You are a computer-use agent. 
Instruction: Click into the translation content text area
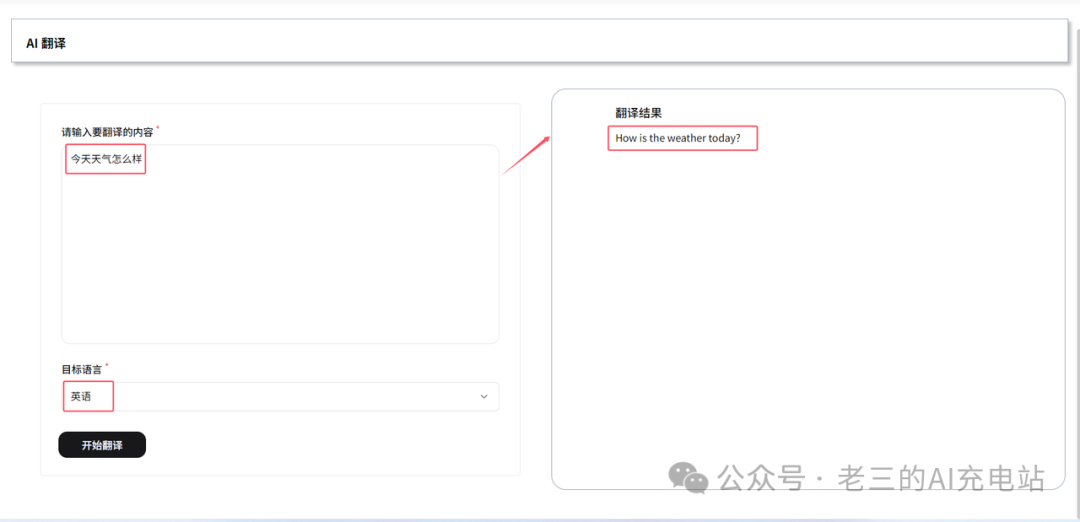[280, 244]
